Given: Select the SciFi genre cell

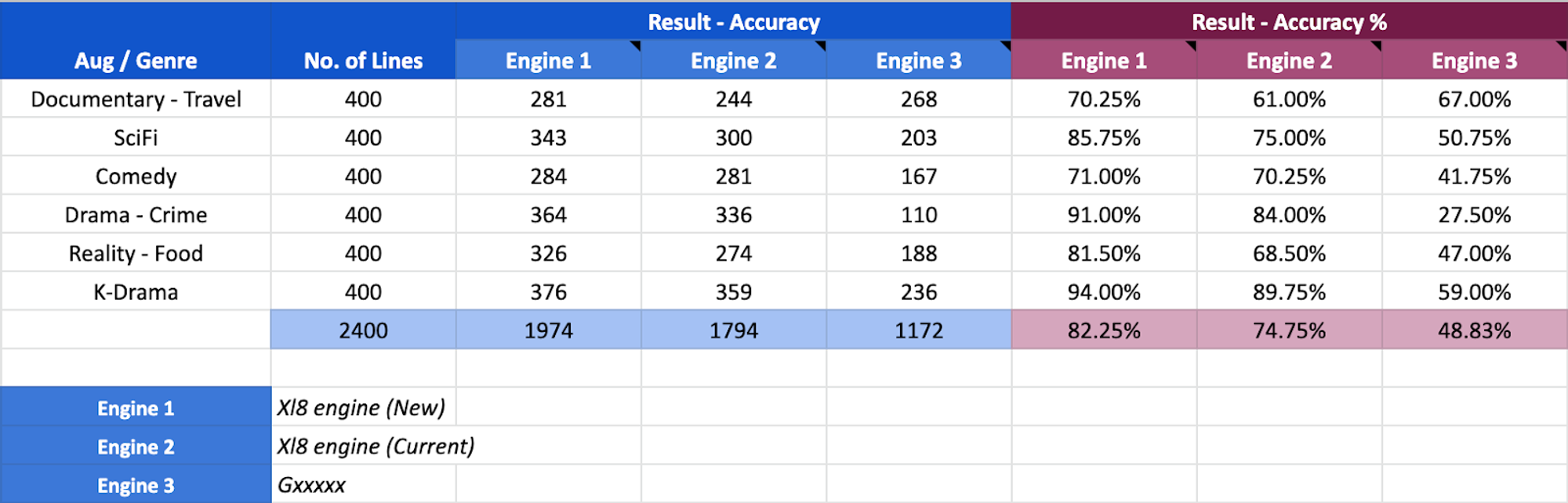Looking at the screenshot, I should pos(136,137).
